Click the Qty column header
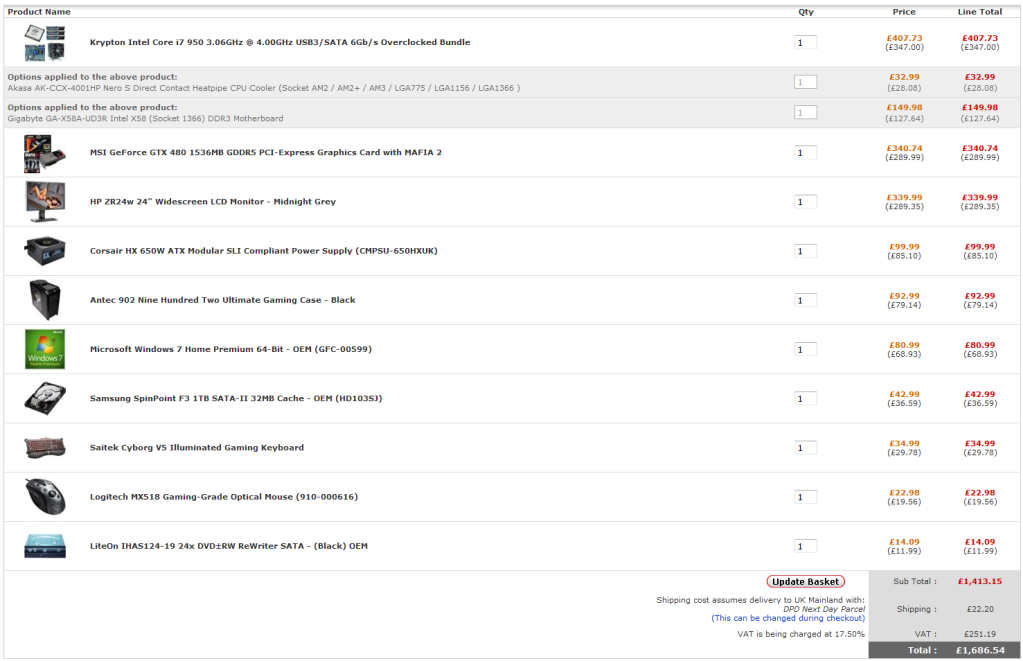The image size is (1023, 661). 806,12
